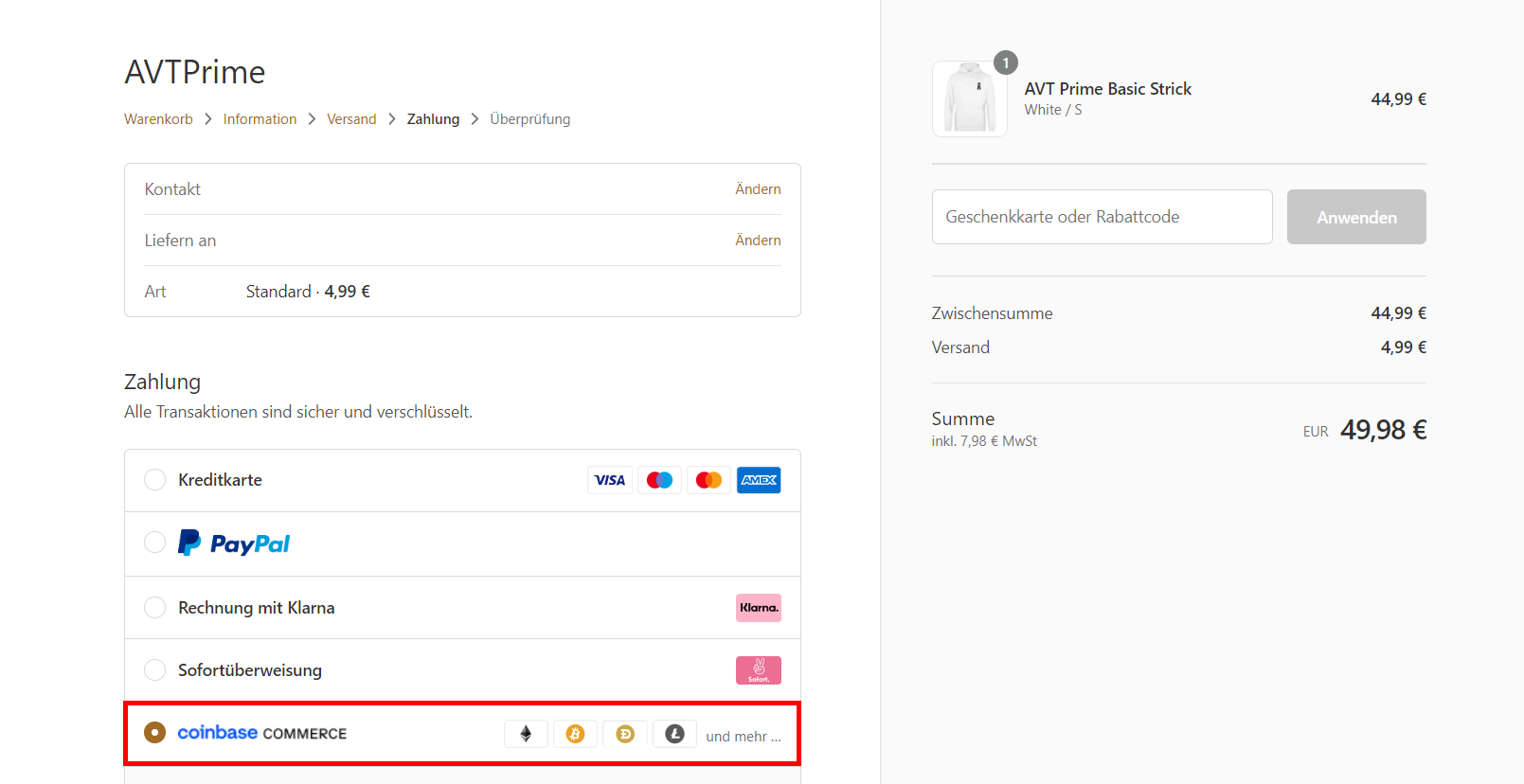The width and height of the screenshot is (1524, 784).
Task: Select Kreditkarte payment option
Action: [x=154, y=480]
